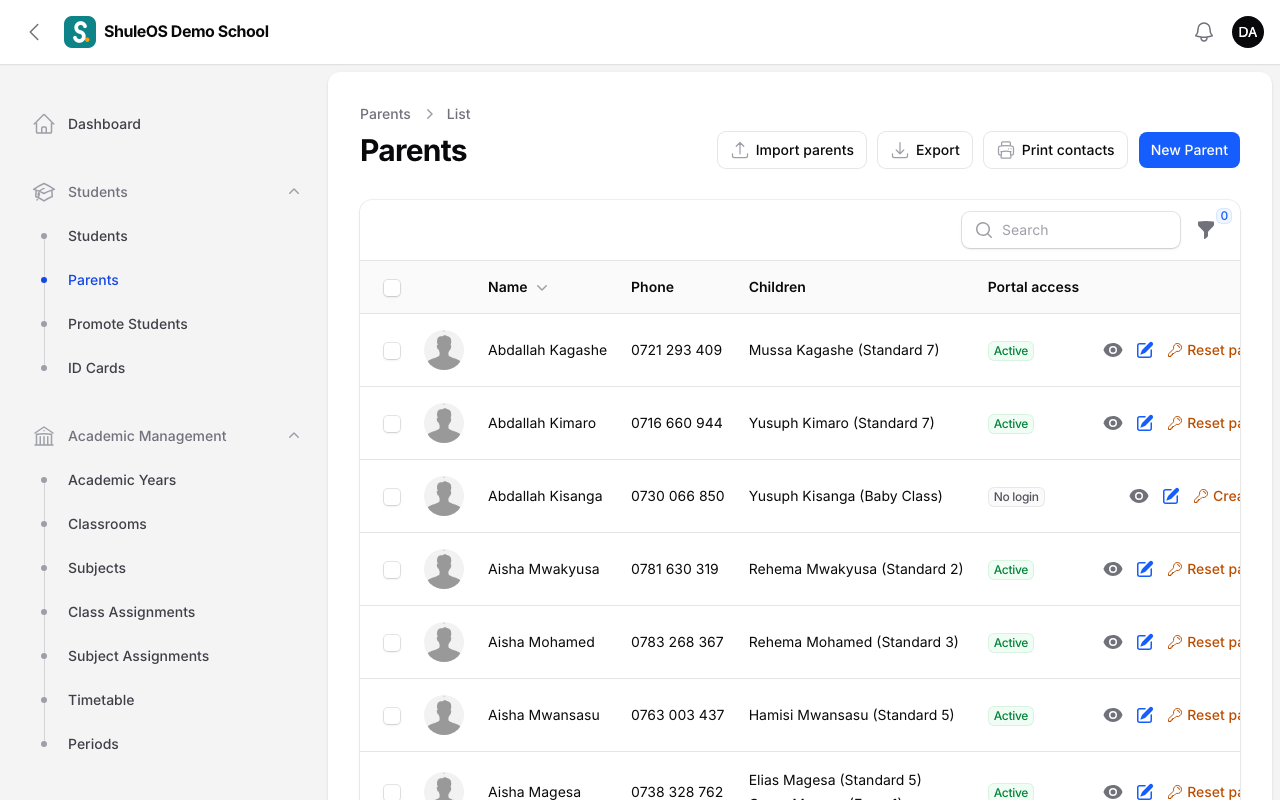Click phone number 0783 268 367
Screen dimensions: 1280x800
(677, 642)
